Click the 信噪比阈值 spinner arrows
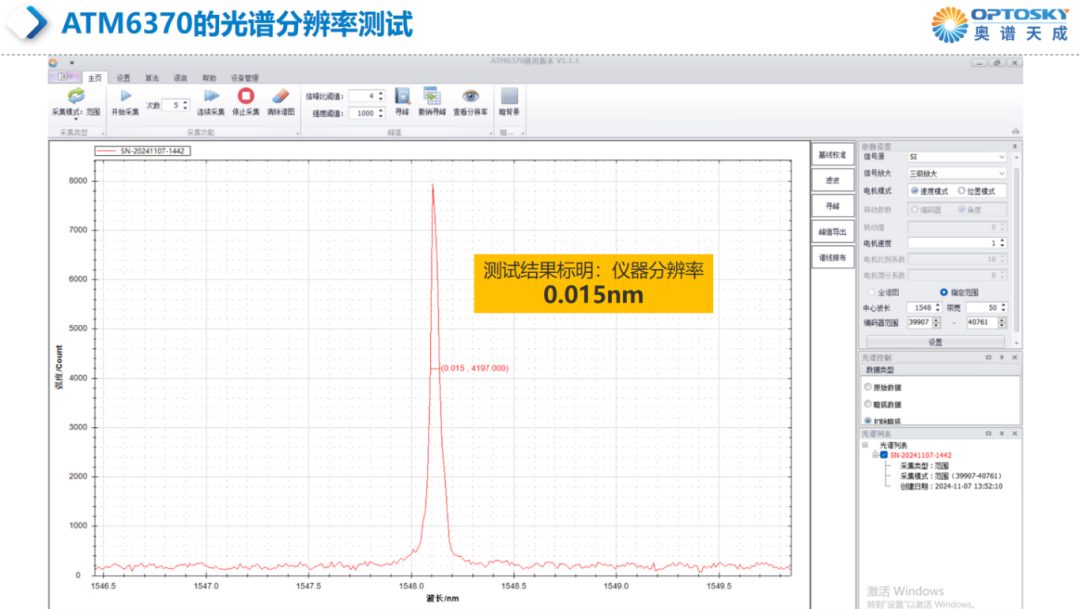The width and height of the screenshot is (1080, 609). [x=381, y=96]
